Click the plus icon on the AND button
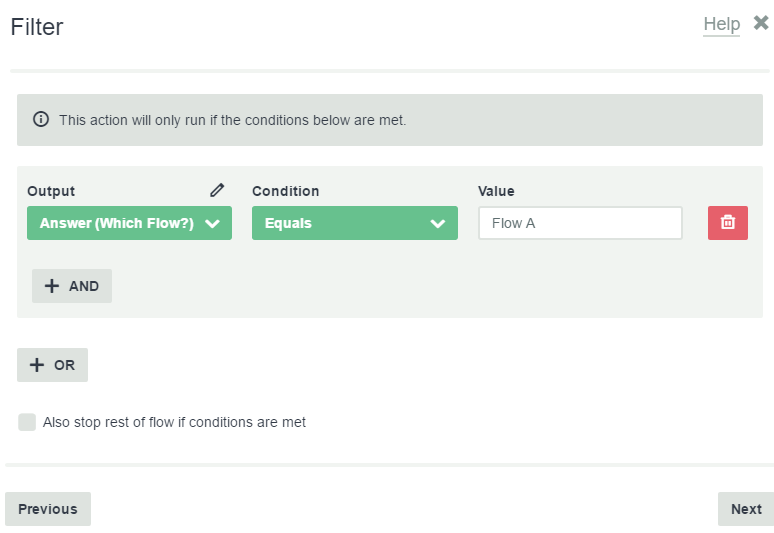 tap(52, 286)
